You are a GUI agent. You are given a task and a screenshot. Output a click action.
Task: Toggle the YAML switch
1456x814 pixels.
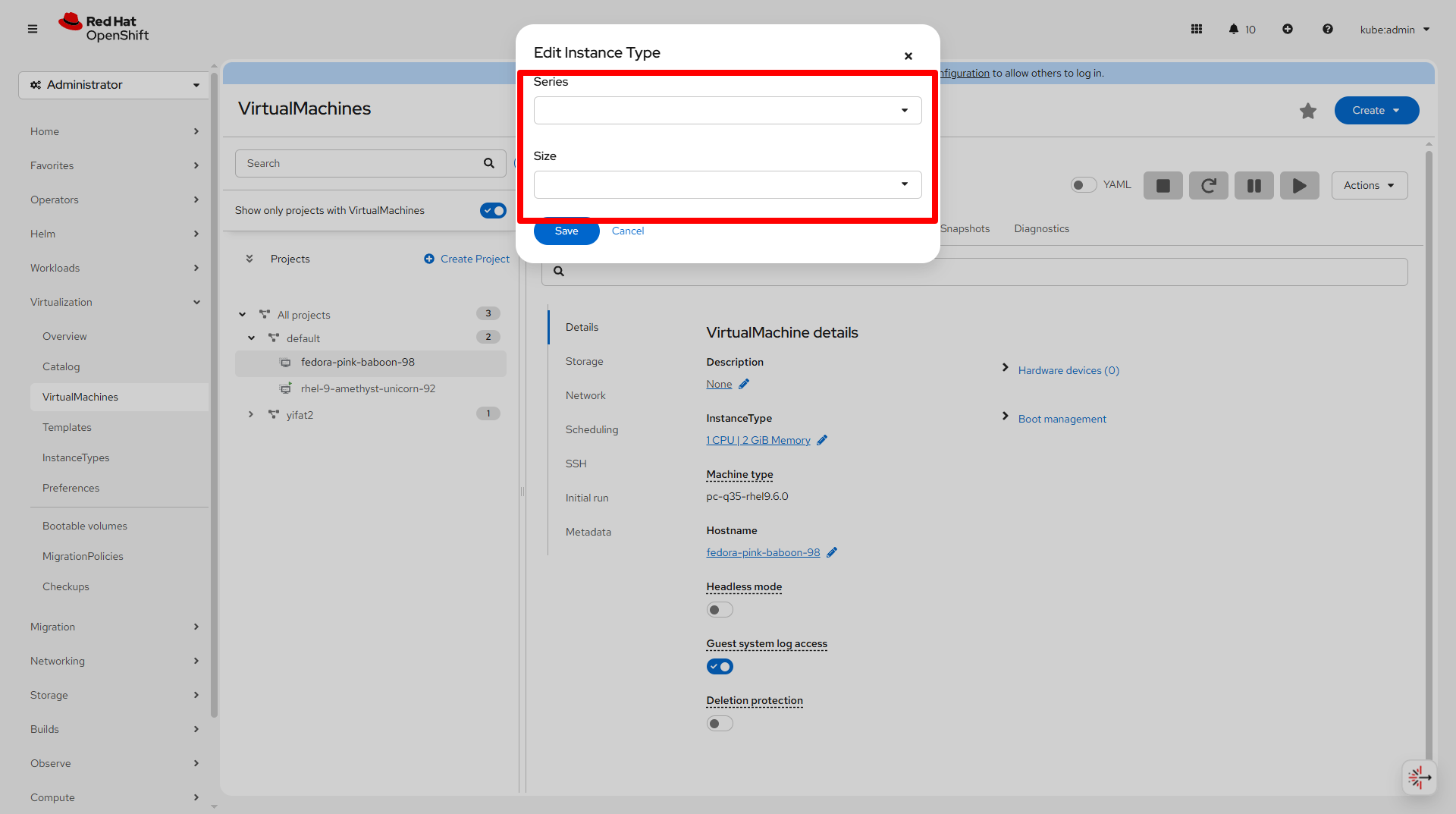coord(1084,185)
